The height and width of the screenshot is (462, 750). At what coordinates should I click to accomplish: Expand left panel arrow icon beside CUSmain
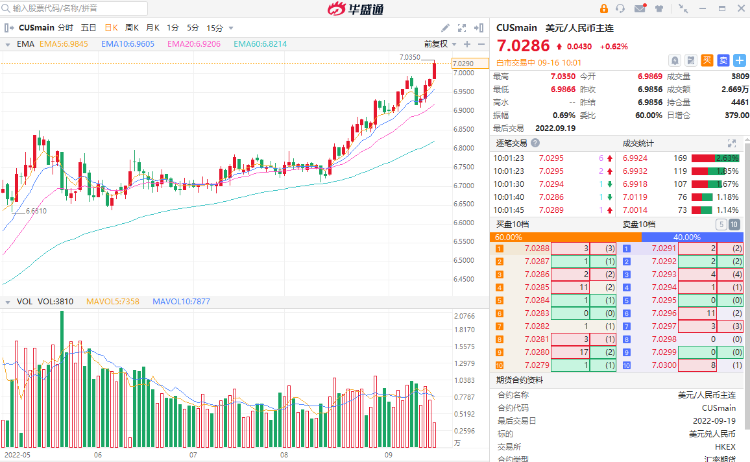point(9,28)
